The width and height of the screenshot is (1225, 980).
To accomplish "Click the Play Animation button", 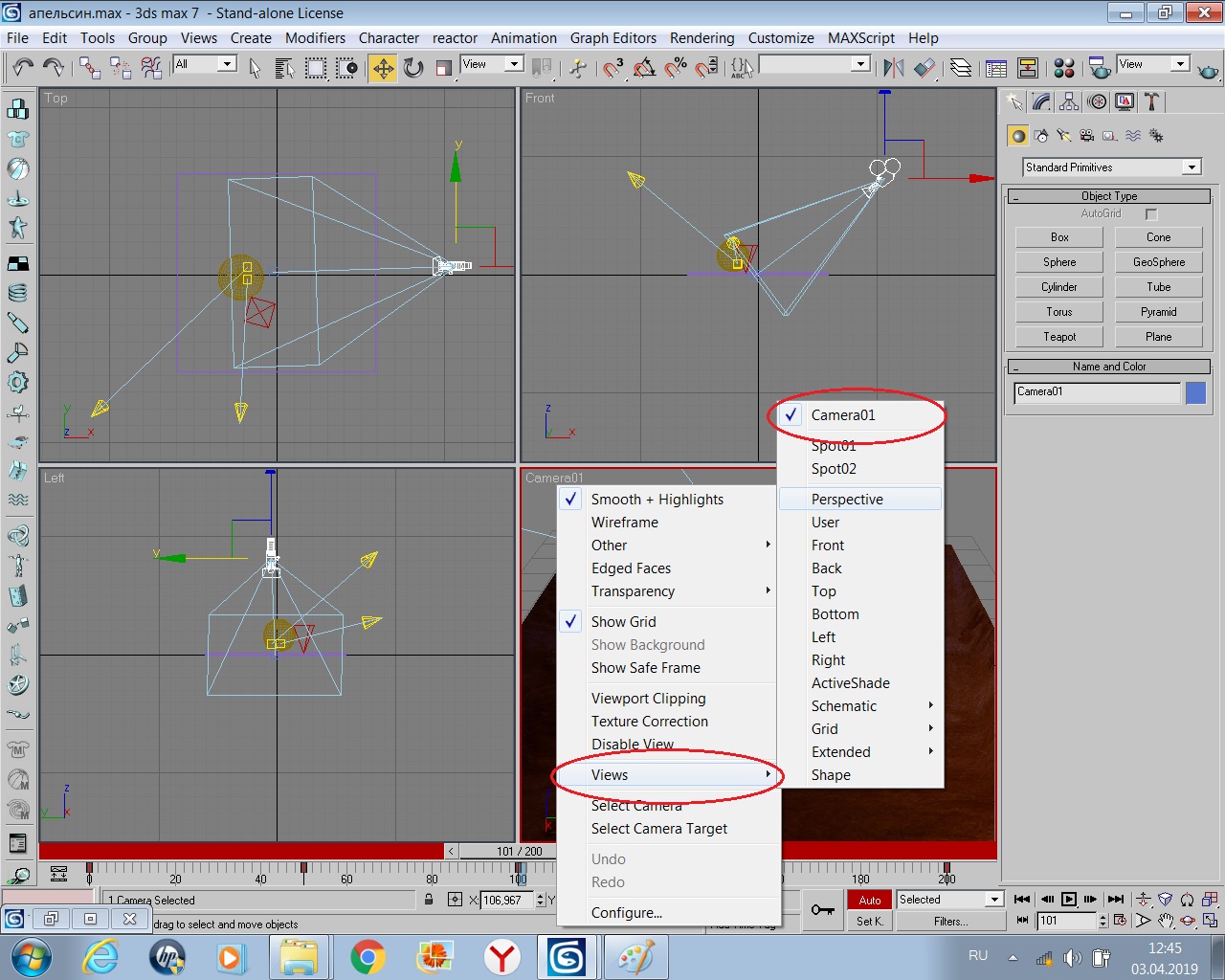I will pyautogui.click(x=1069, y=900).
